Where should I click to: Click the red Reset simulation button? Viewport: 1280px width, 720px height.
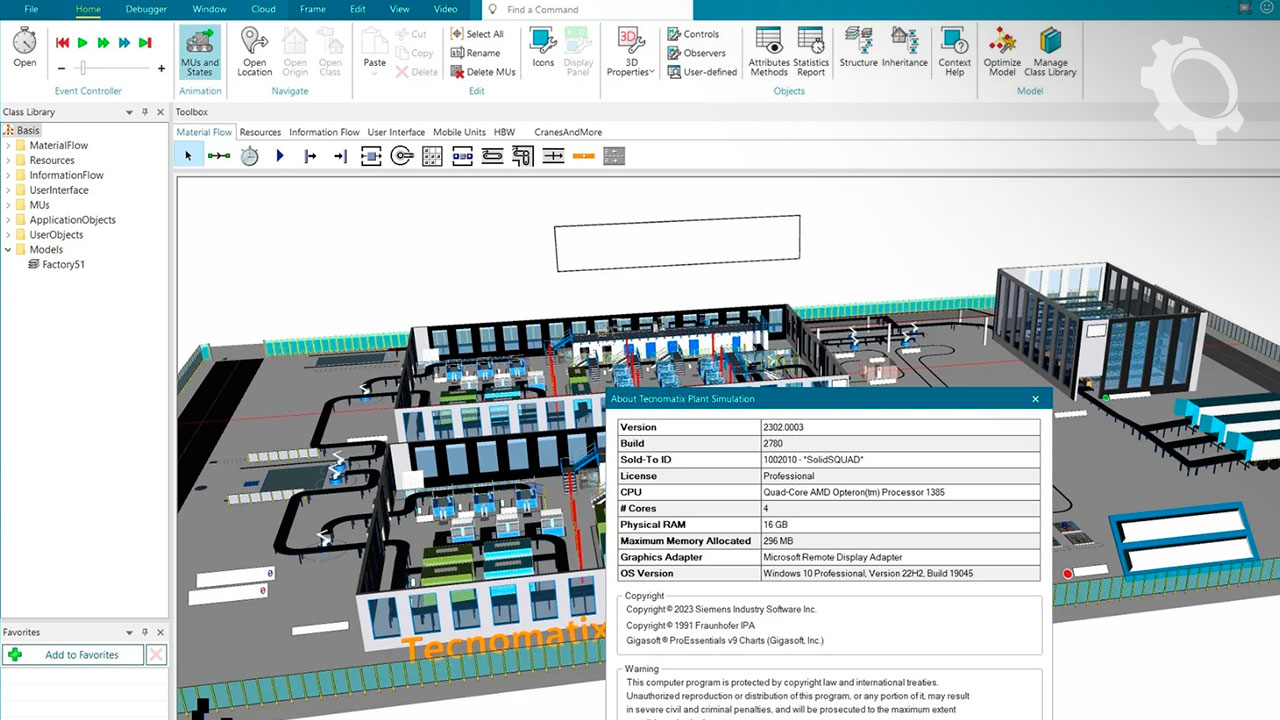pyautogui.click(x=62, y=43)
